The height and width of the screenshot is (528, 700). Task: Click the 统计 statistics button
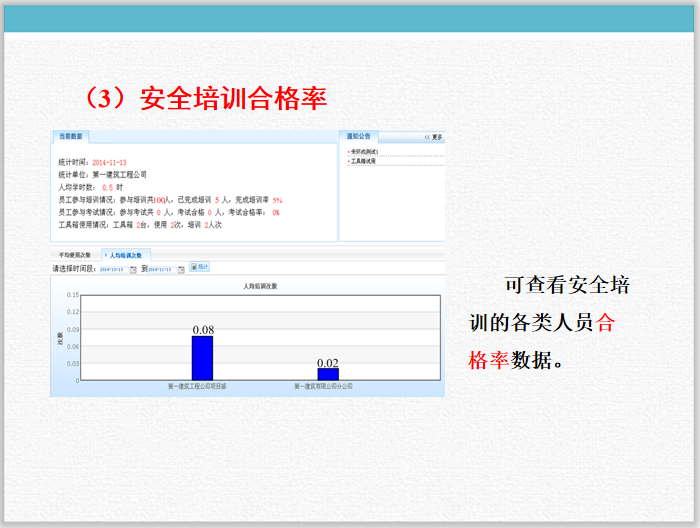click(x=199, y=267)
